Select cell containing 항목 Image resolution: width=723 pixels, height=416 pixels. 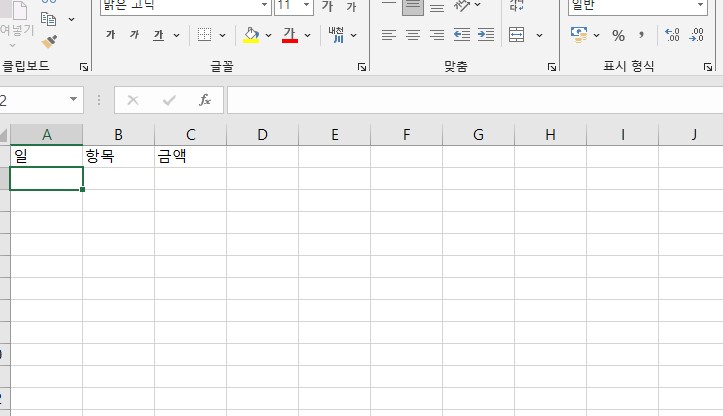point(119,156)
